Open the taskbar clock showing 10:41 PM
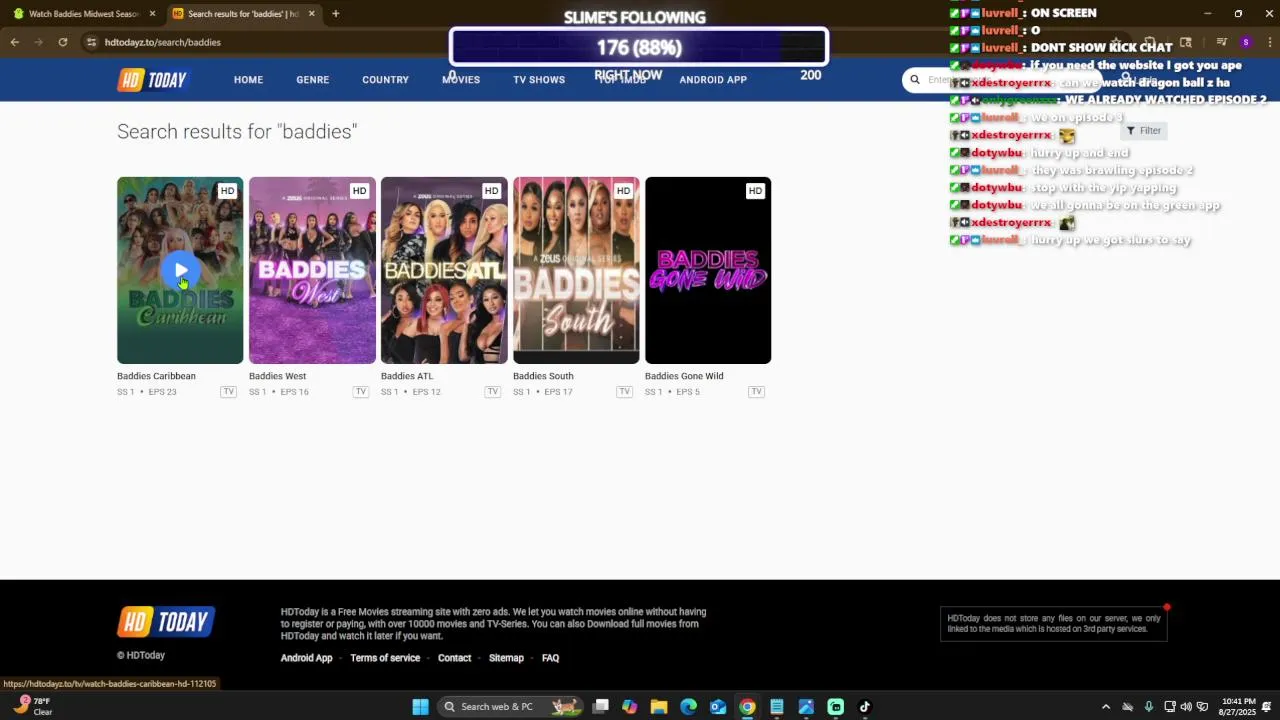 pos(1237,707)
